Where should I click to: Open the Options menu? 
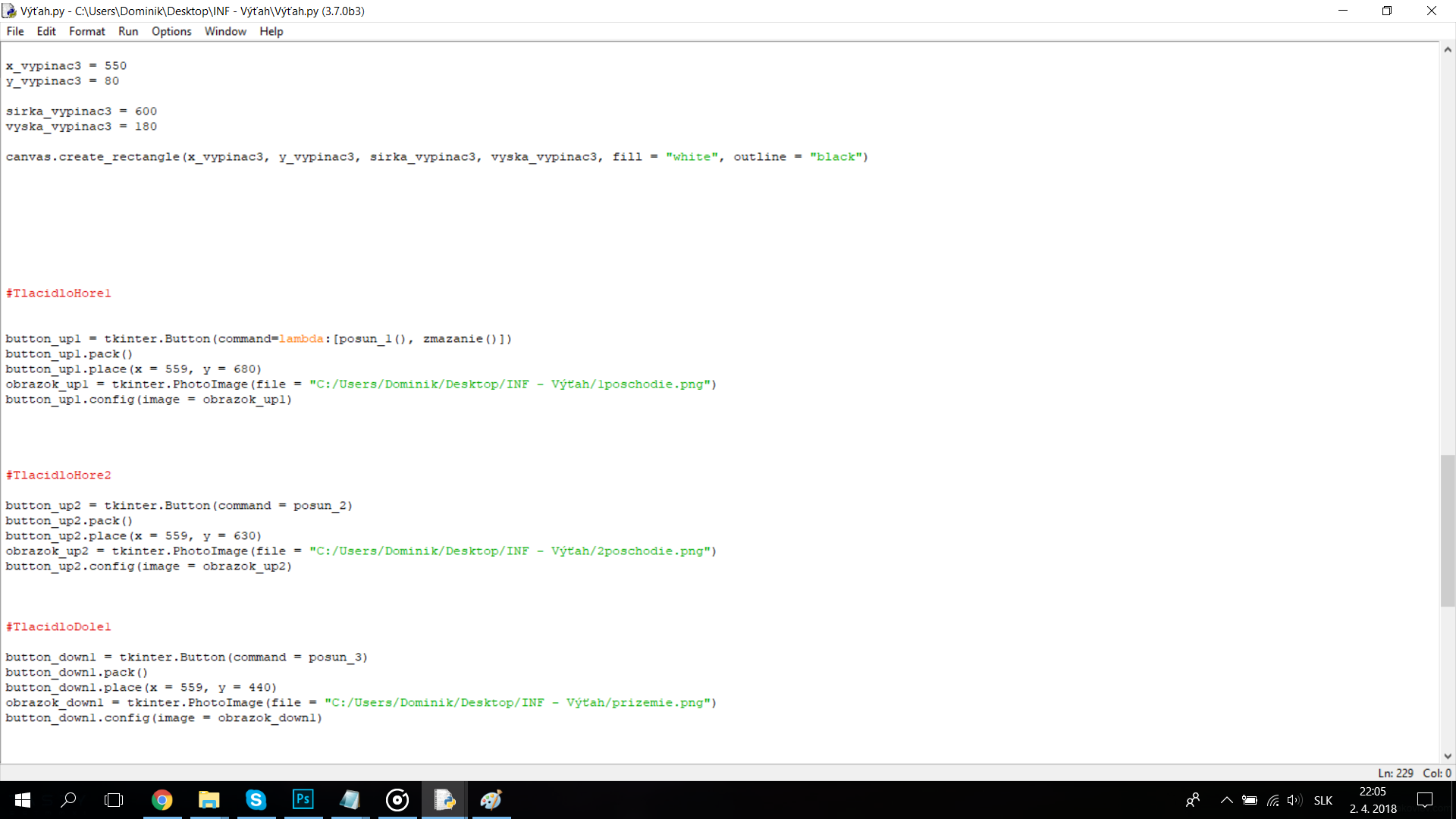coord(171,31)
